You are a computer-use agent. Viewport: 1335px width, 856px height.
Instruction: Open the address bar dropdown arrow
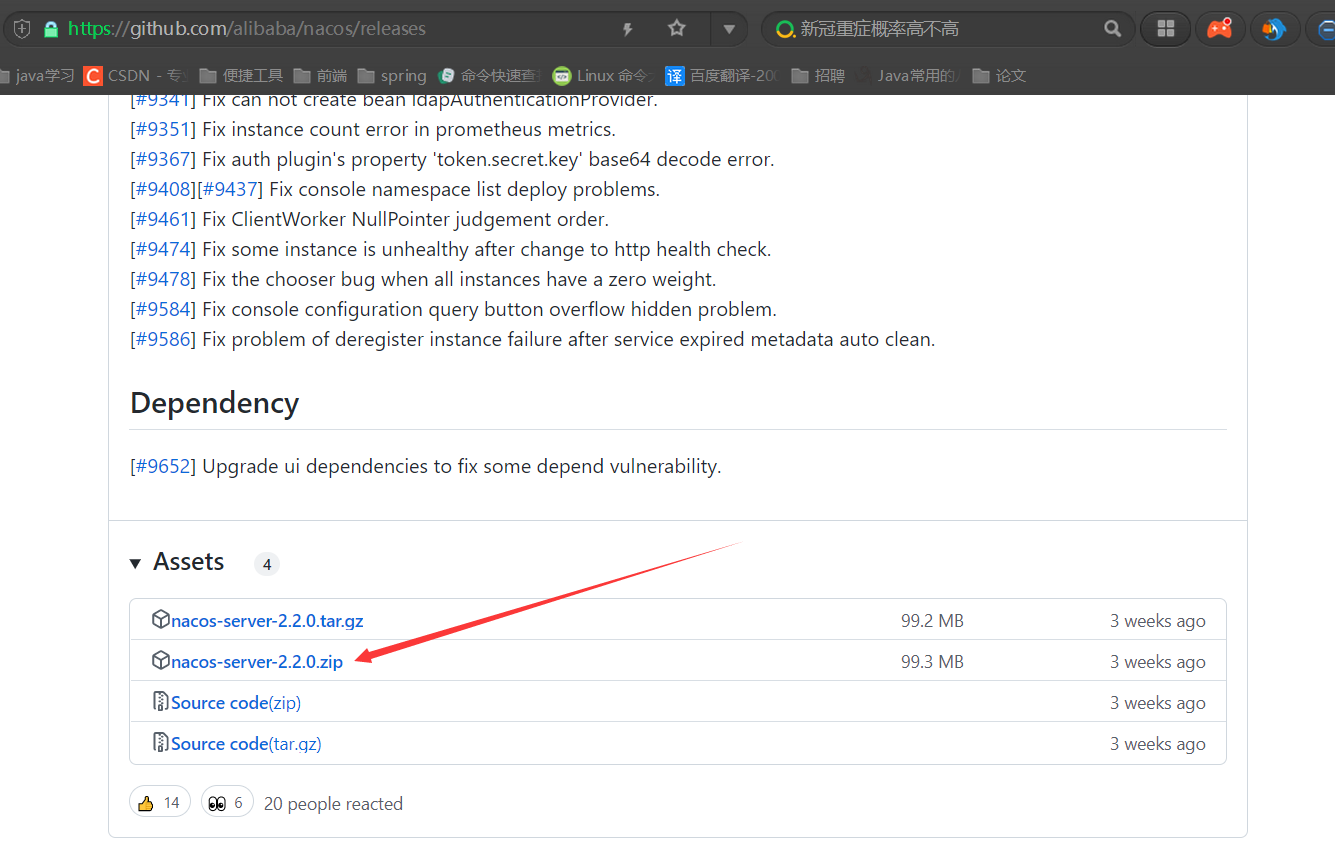click(730, 29)
